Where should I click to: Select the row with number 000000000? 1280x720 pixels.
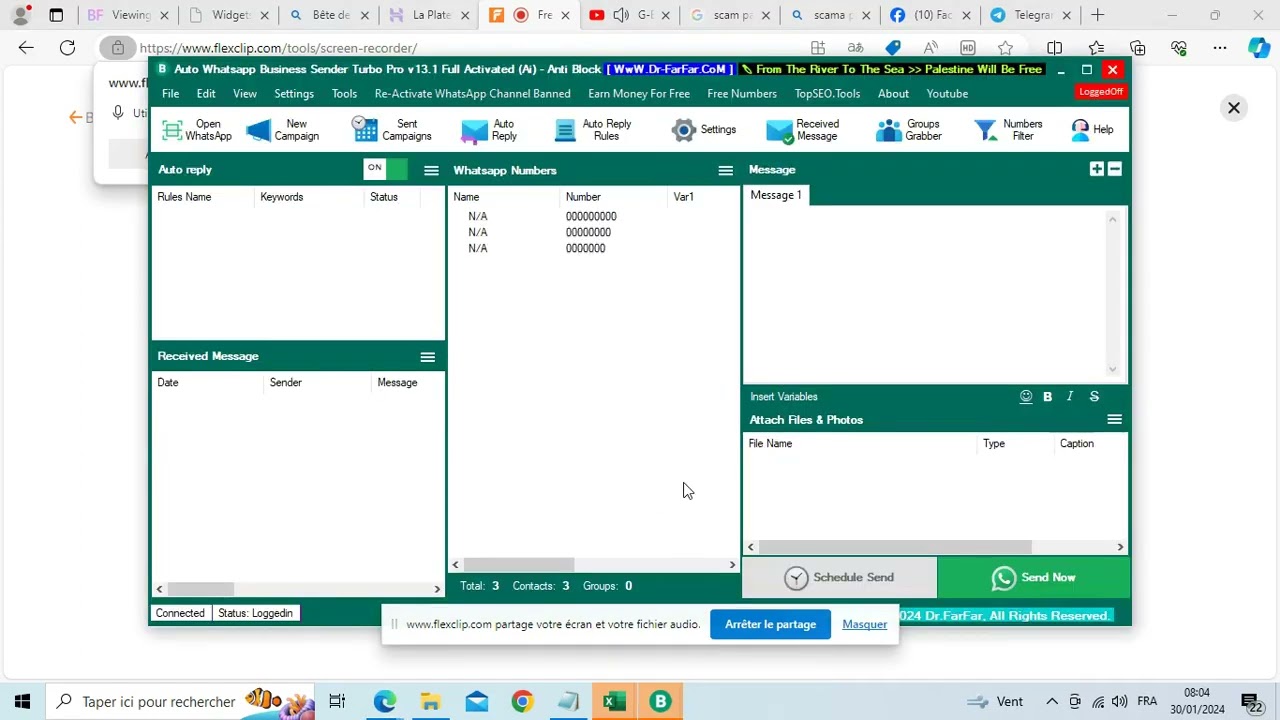point(592,216)
